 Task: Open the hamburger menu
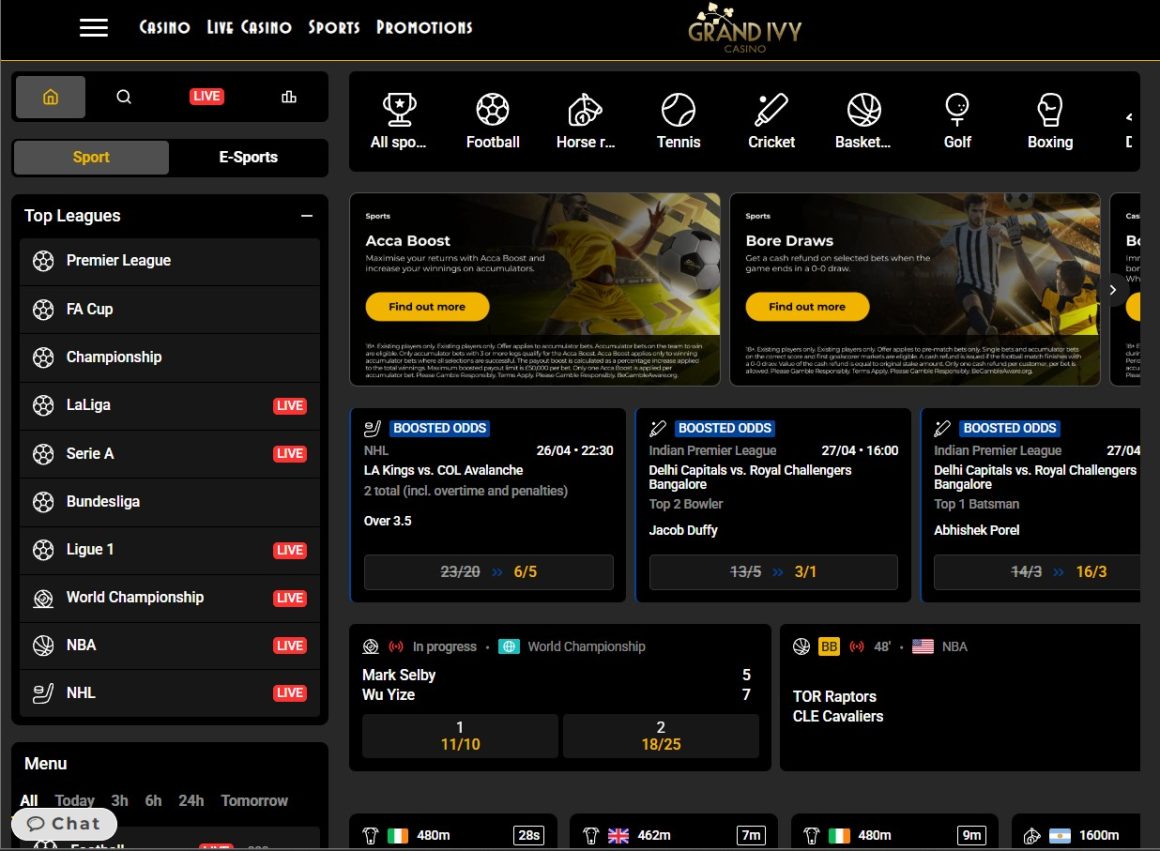[93, 27]
